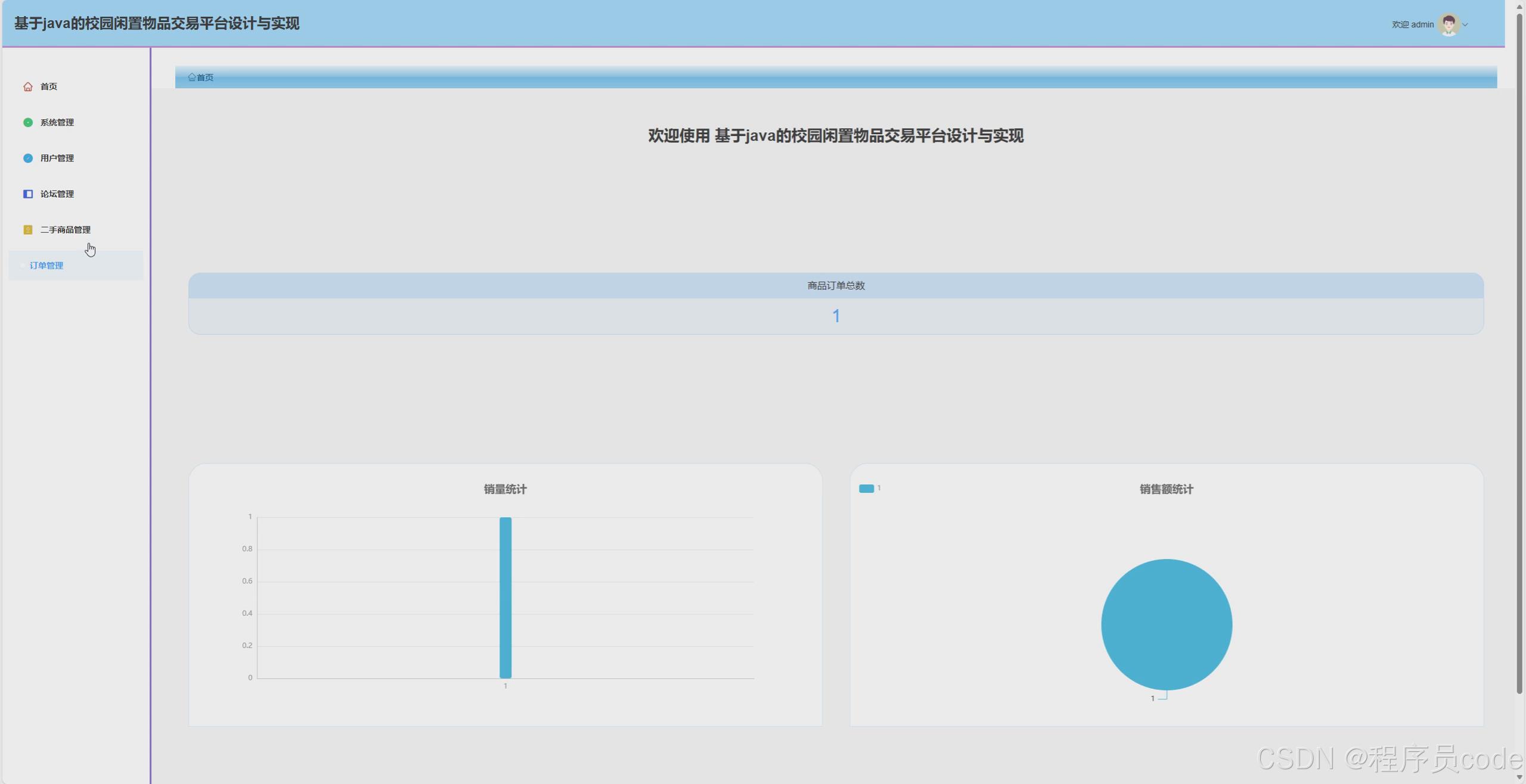Viewport: 1526px width, 784px height.
Task: Click the 商品订单总数 count value
Action: point(836,316)
